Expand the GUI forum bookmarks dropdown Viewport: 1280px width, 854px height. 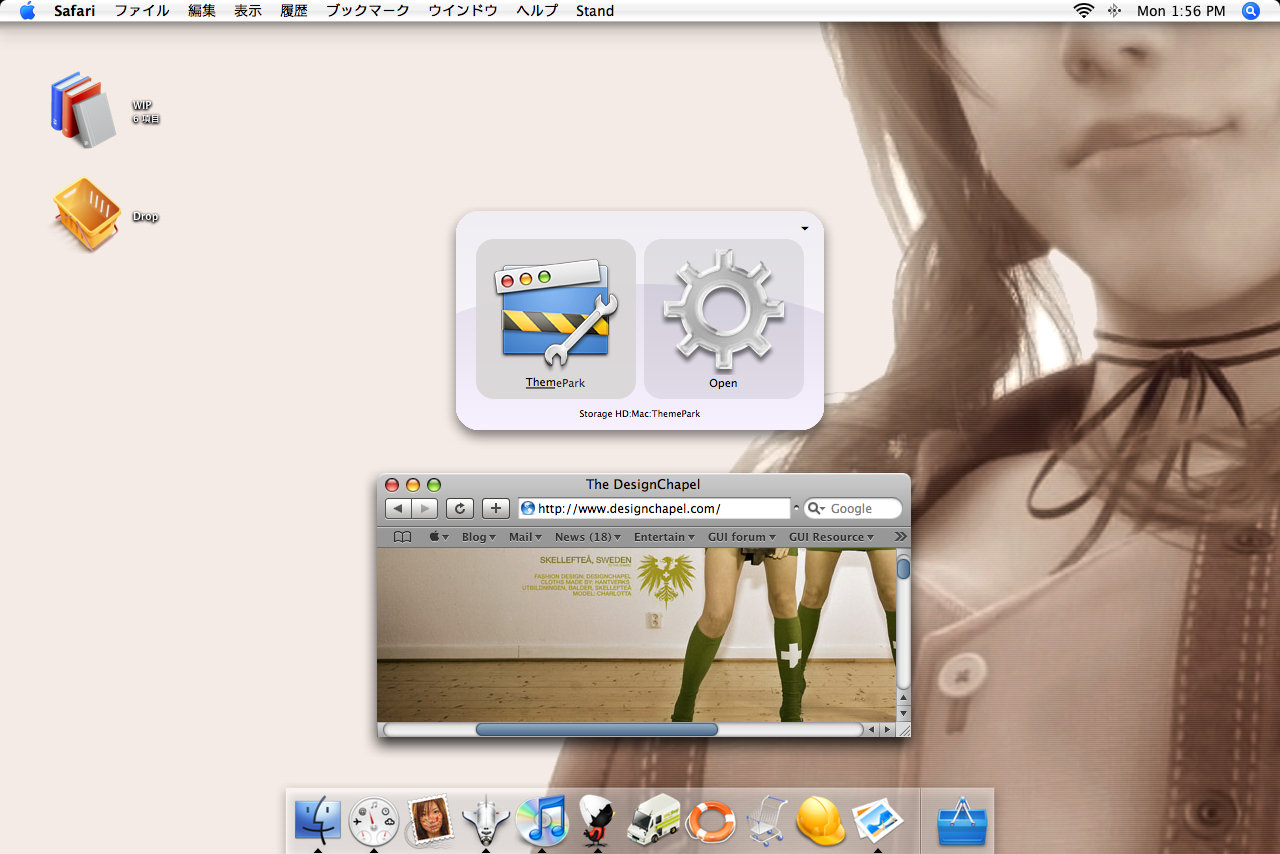pyautogui.click(x=742, y=537)
